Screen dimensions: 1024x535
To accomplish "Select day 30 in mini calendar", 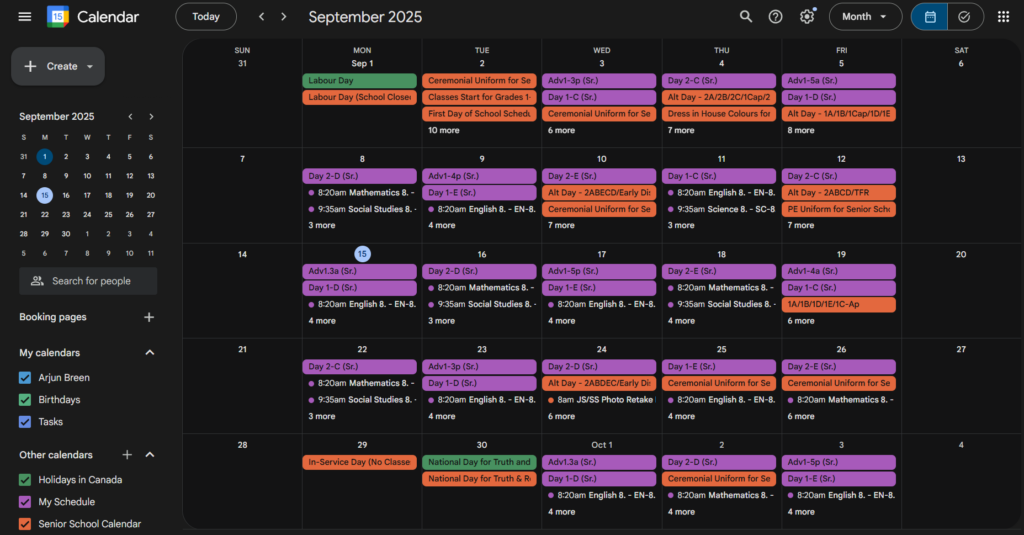I will pos(66,234).
